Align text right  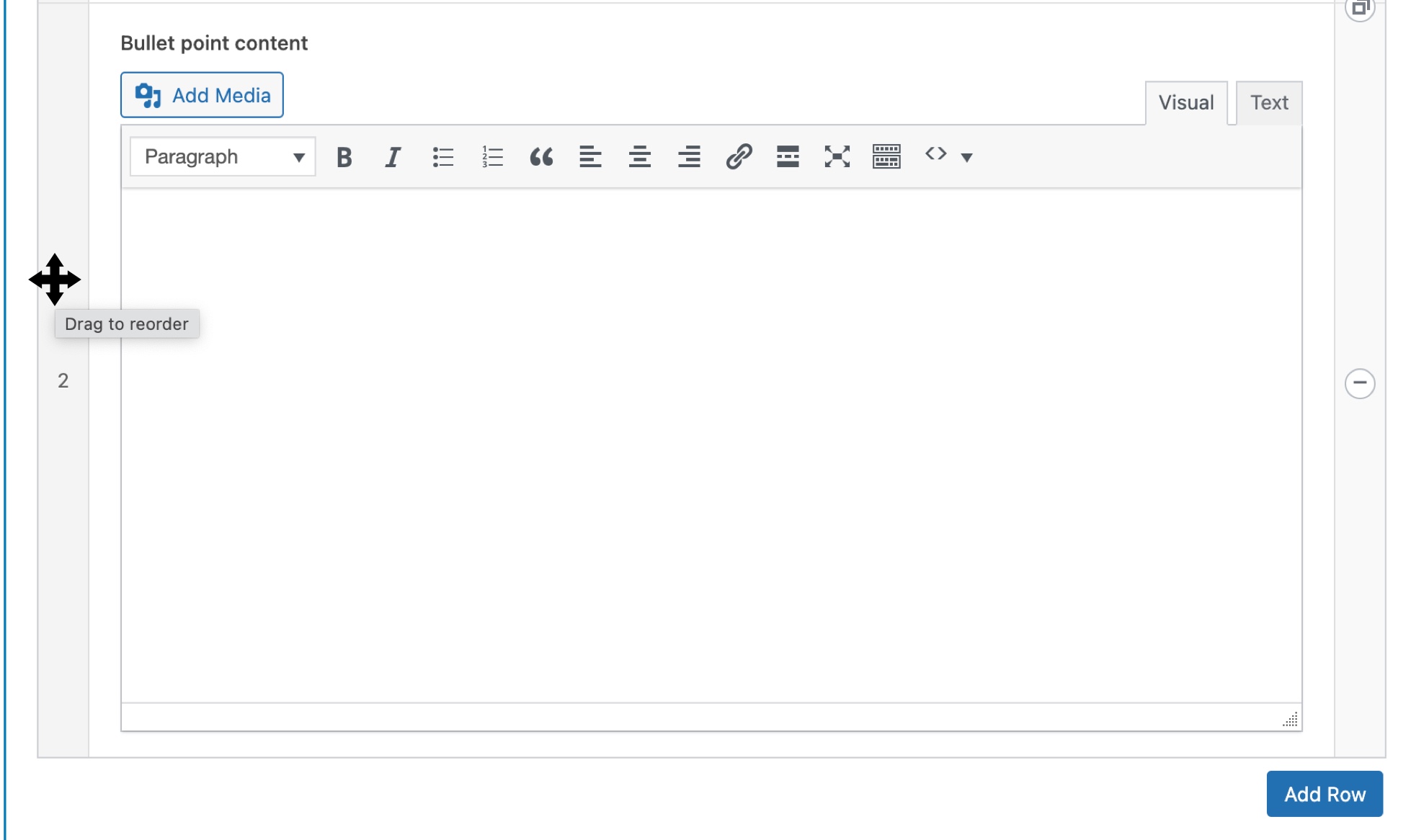point(689,156)
